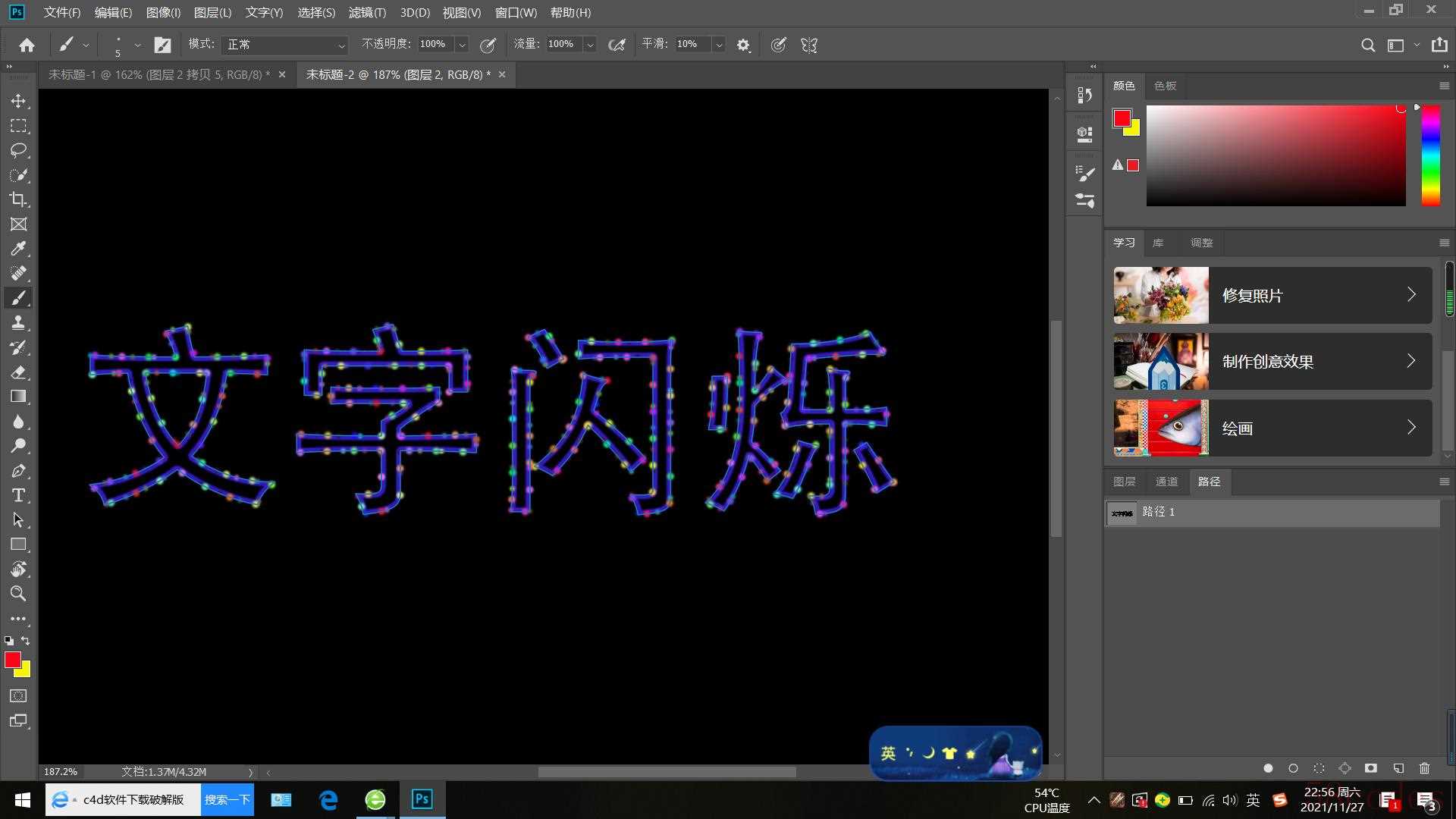1456x819 pixels.
Task: Toggle Quick Mask mode
Action: [18, 696]
